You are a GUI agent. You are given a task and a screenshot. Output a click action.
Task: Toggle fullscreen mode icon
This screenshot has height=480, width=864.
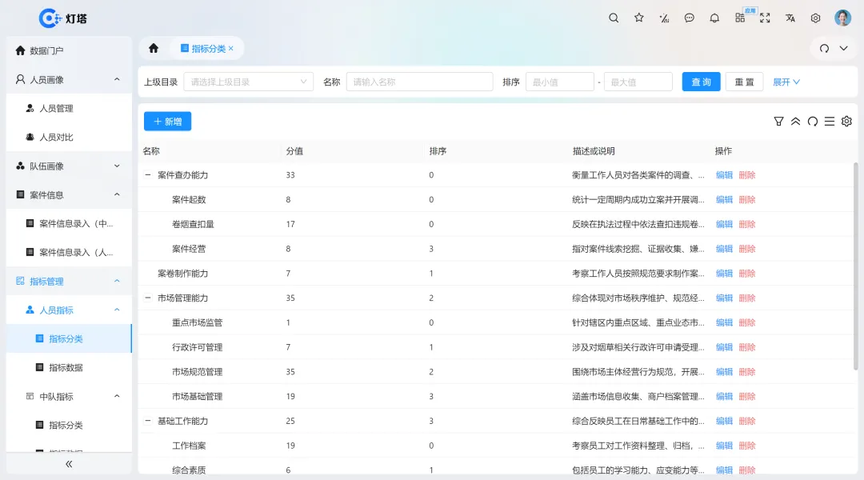(x=765, y=18)
